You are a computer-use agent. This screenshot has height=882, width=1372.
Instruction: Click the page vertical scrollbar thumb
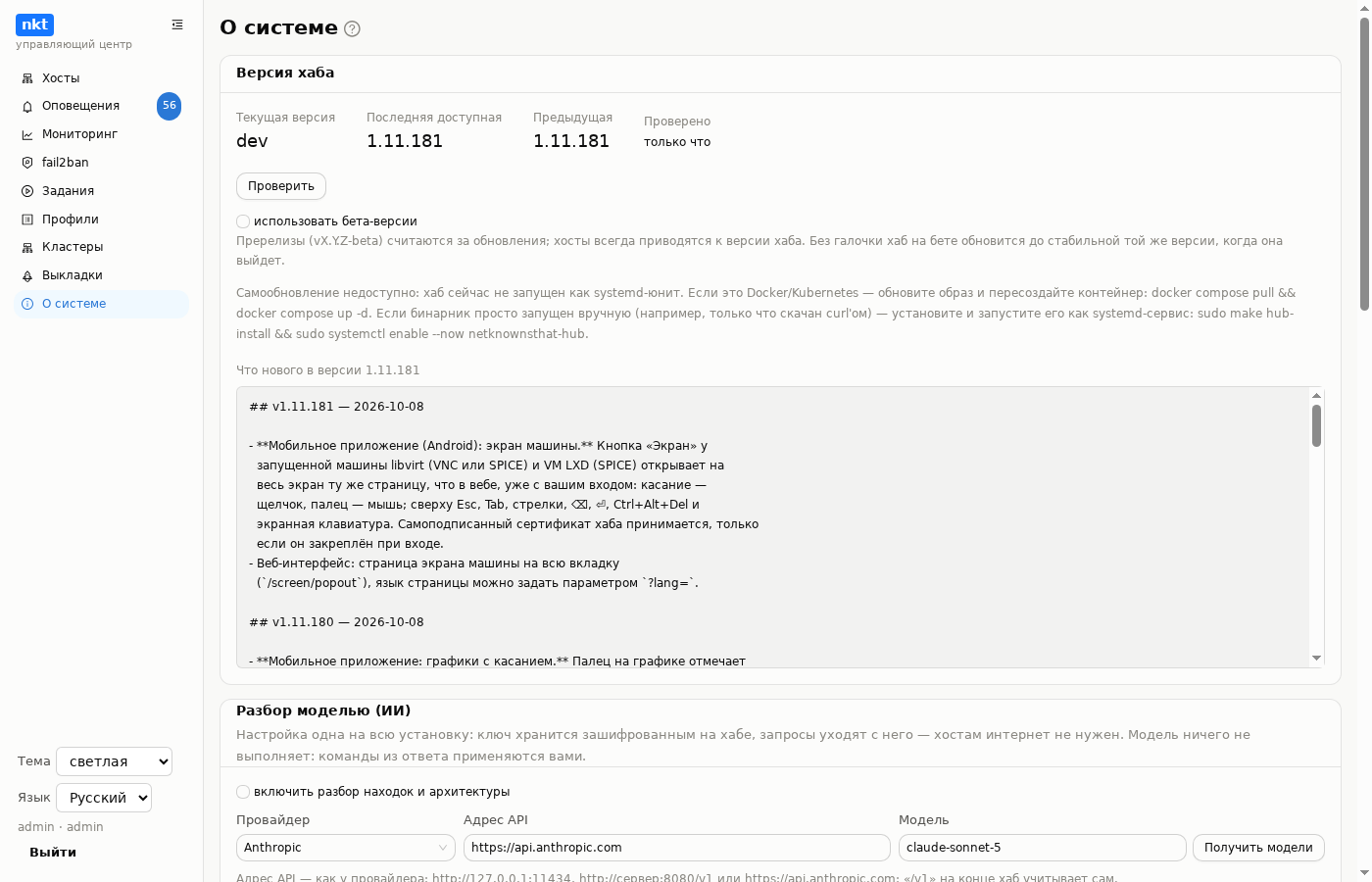point(1364,164)
